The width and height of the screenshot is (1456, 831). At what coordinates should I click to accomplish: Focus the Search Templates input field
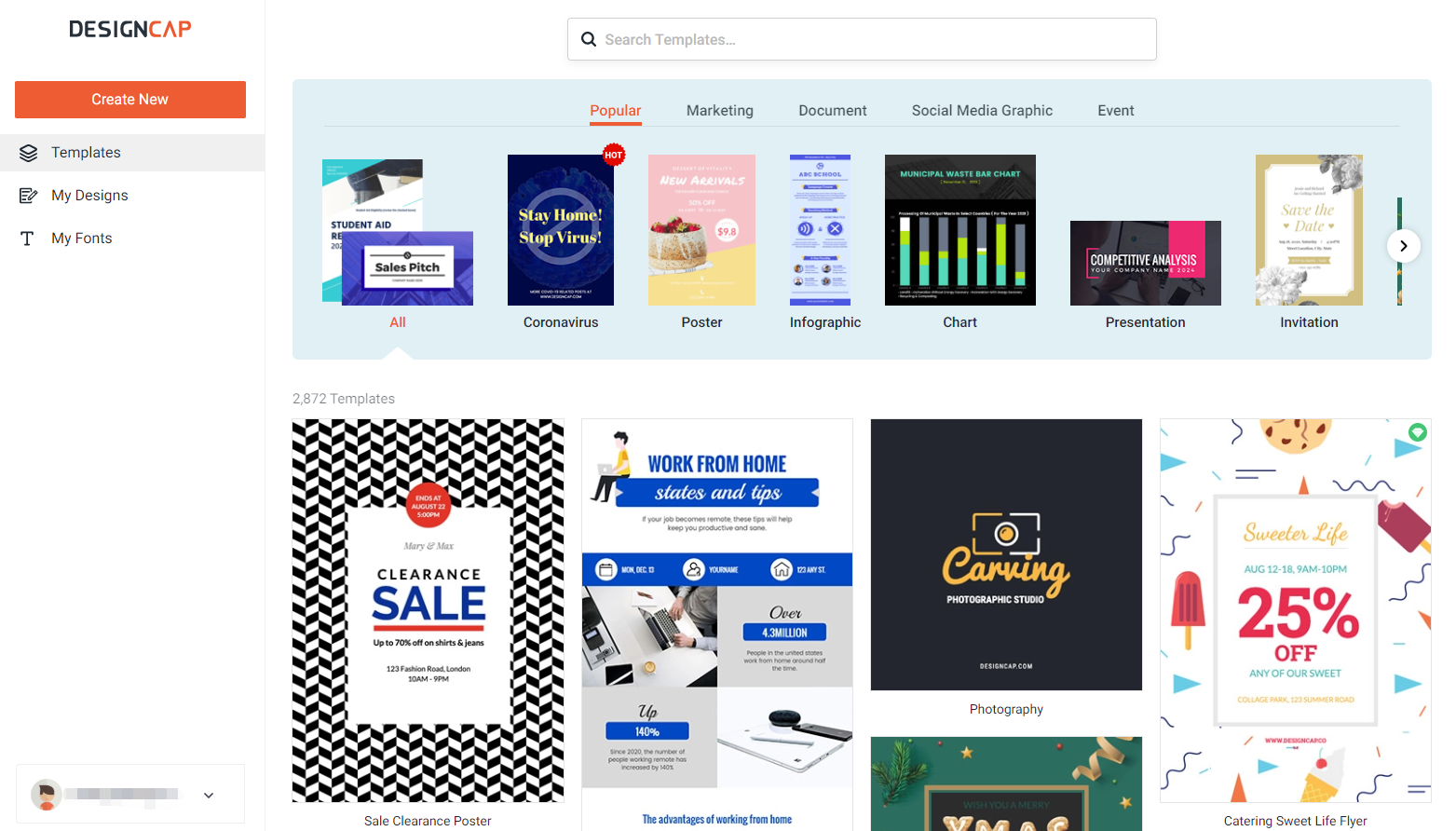click(862, 39)
